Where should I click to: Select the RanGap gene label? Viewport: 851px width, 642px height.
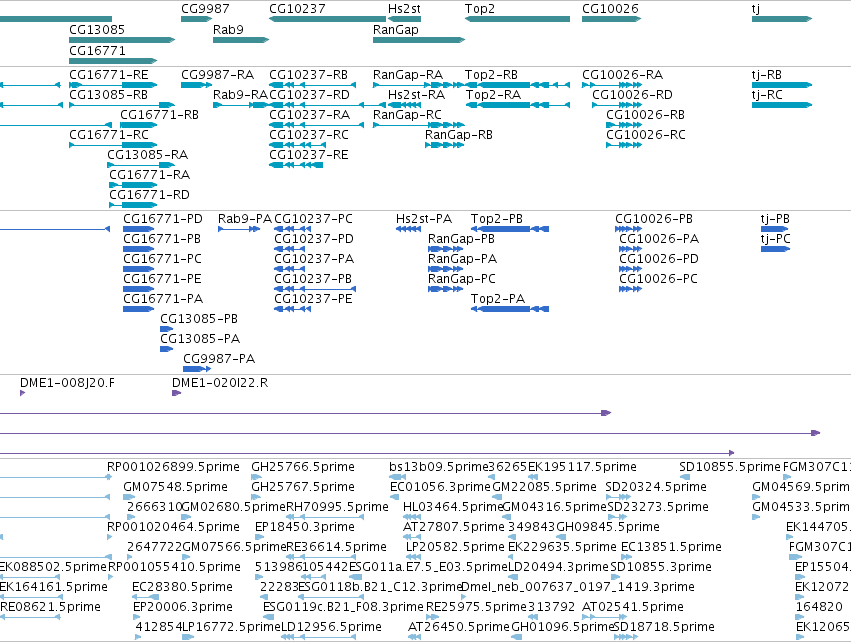coord(396,30)
